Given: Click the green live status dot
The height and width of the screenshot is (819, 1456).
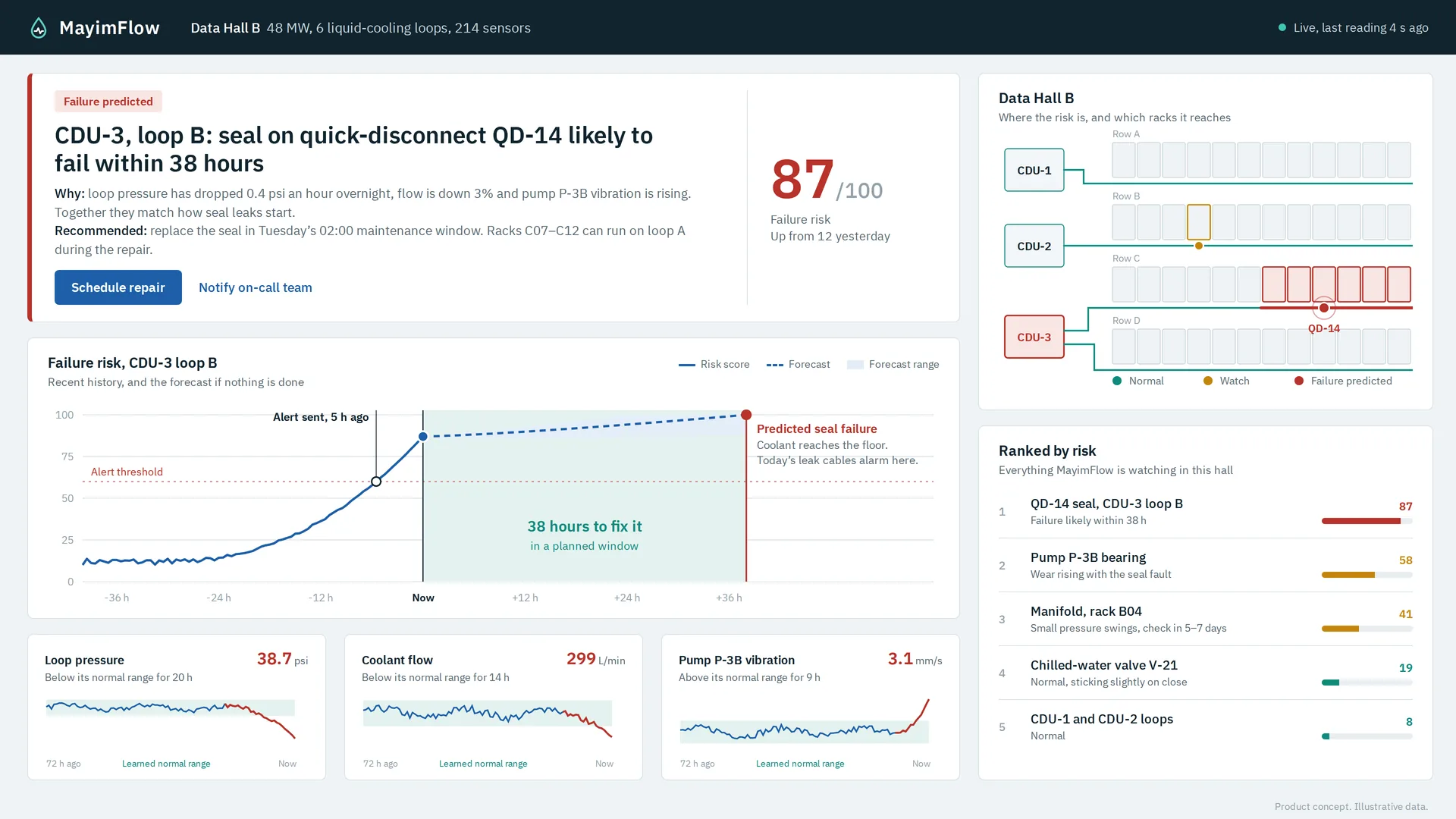Looking at the screenshot, I should [x=1282, y=27].
